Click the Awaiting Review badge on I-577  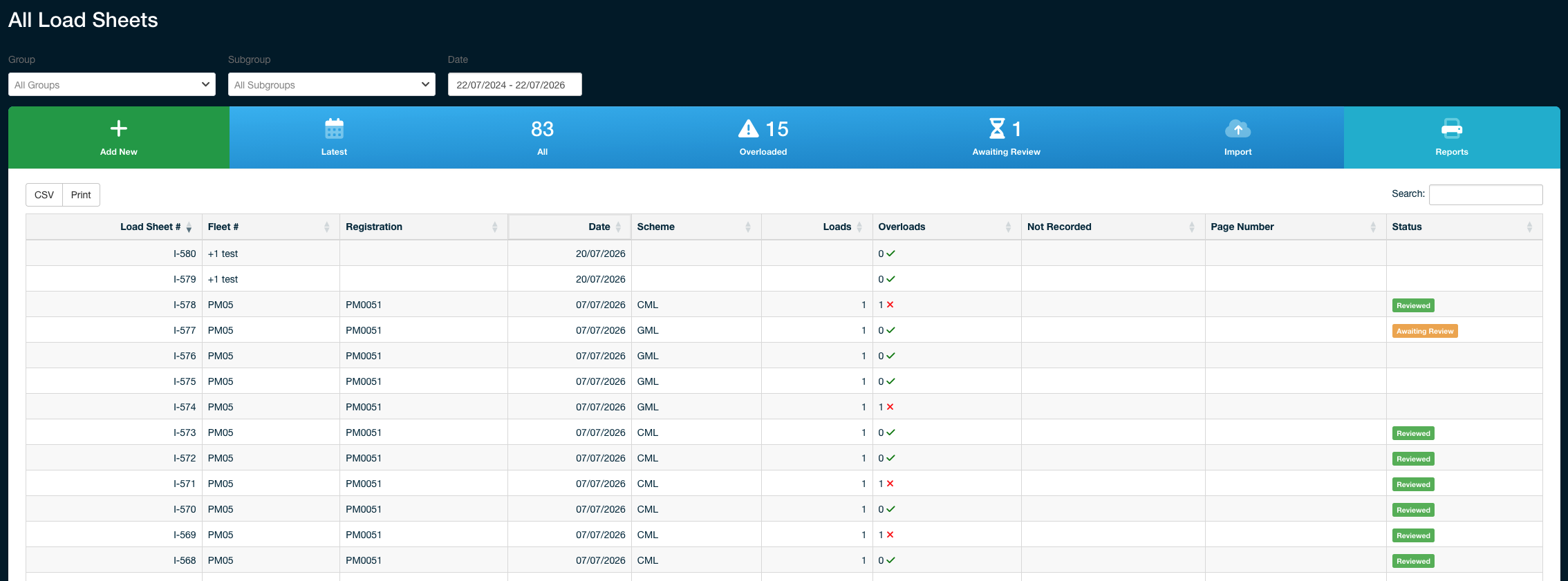coord(1425,331)
